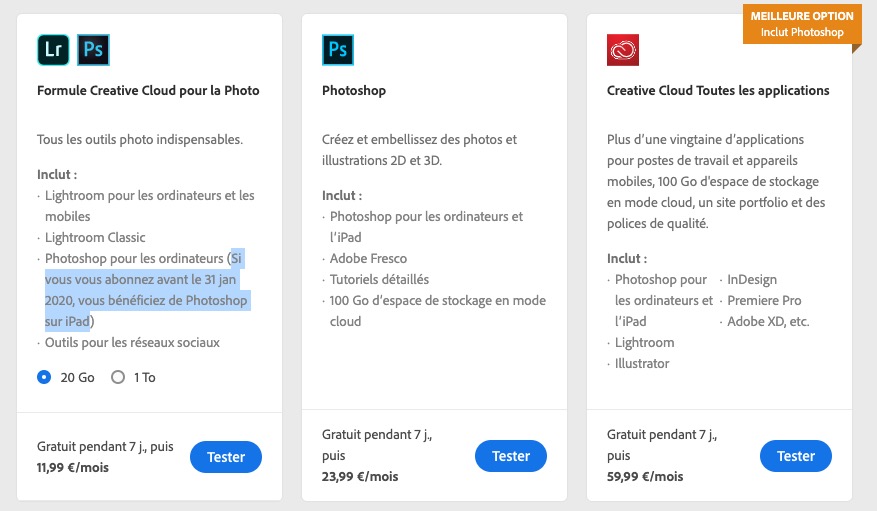Click highlighted text about 31 jan 2020 subscription
Viewport: 877px width, 511px height.
point(147,290)
